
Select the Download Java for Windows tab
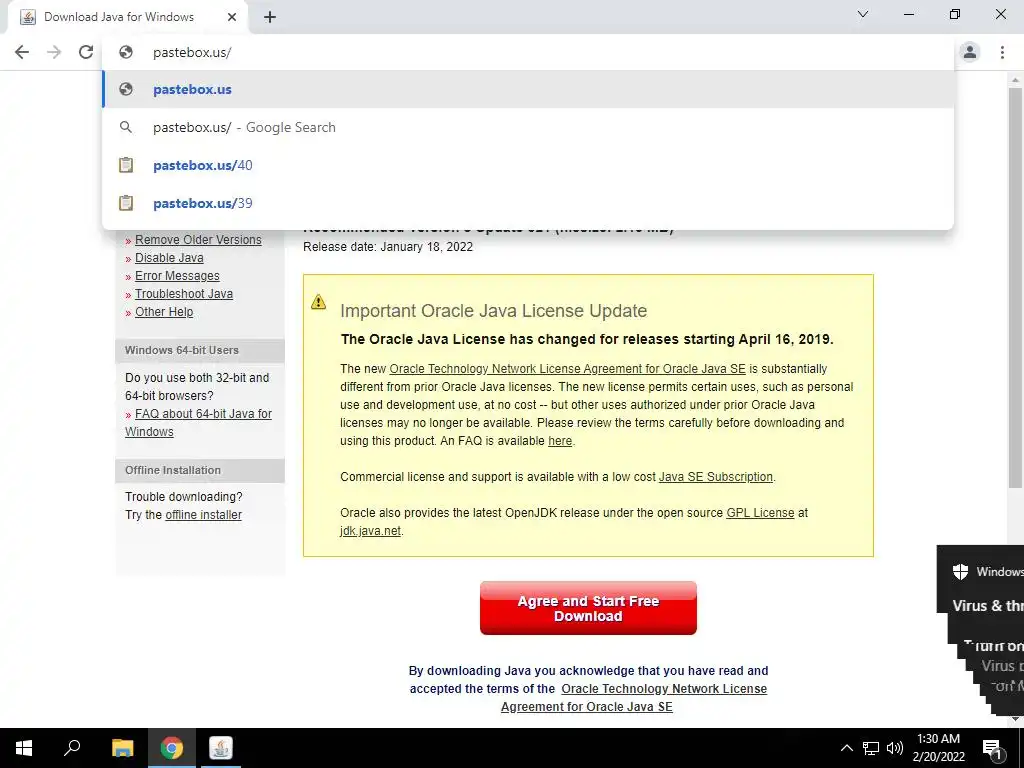[127, 17]
